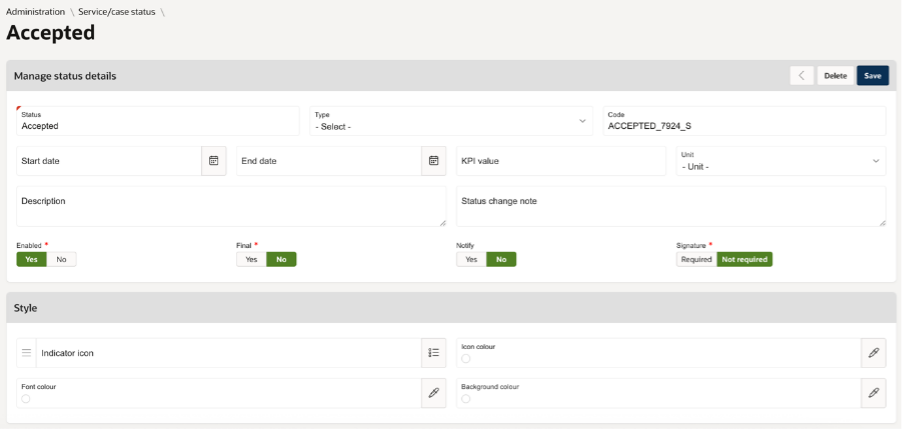Image resolution: width=903 pixels, height=429 pixels.
Task: Set Notify to Yes
Action: [471, 259]
